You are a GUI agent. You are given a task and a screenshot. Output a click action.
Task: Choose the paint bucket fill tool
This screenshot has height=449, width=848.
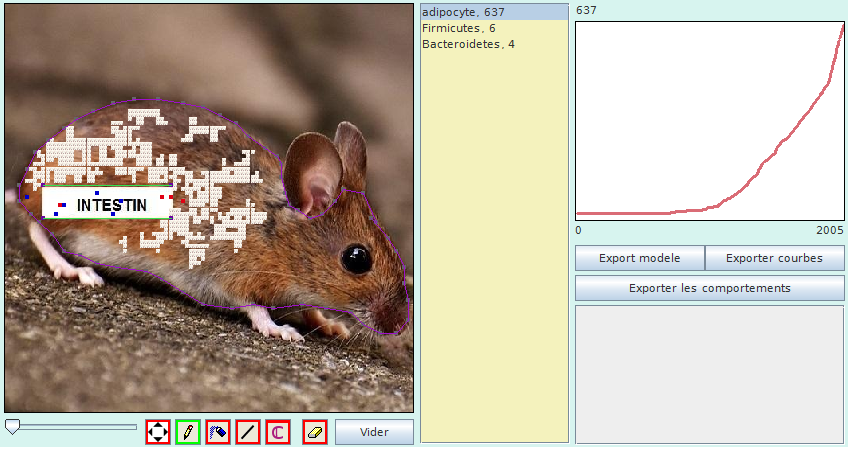218,432
